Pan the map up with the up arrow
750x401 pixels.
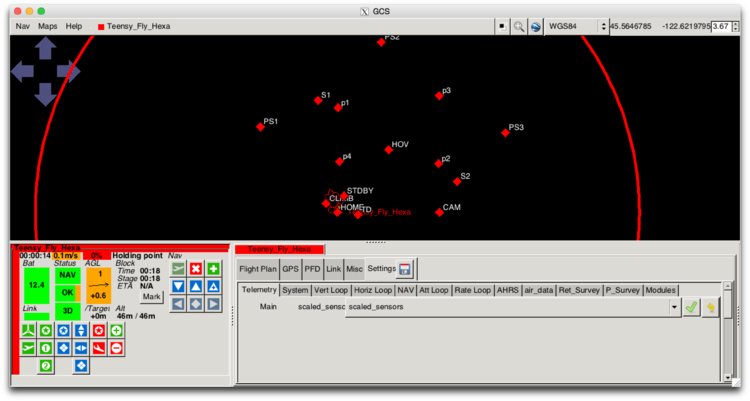45,49
